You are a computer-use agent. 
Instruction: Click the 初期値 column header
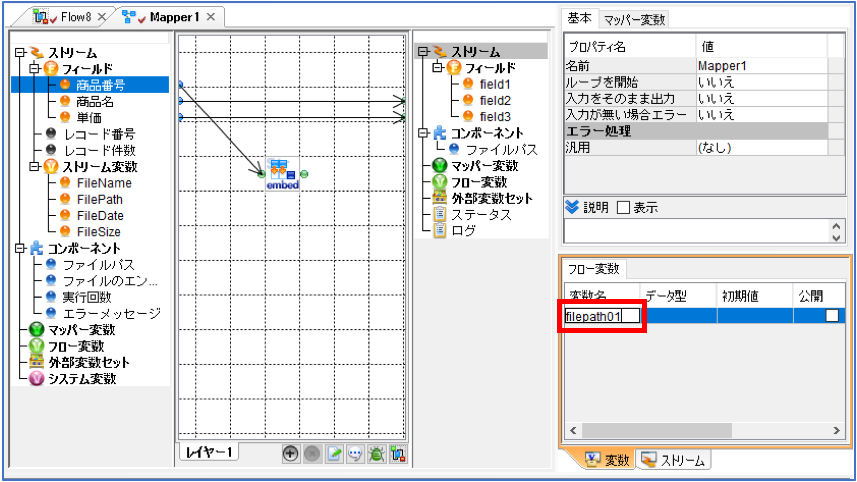(x=755, y=296)
